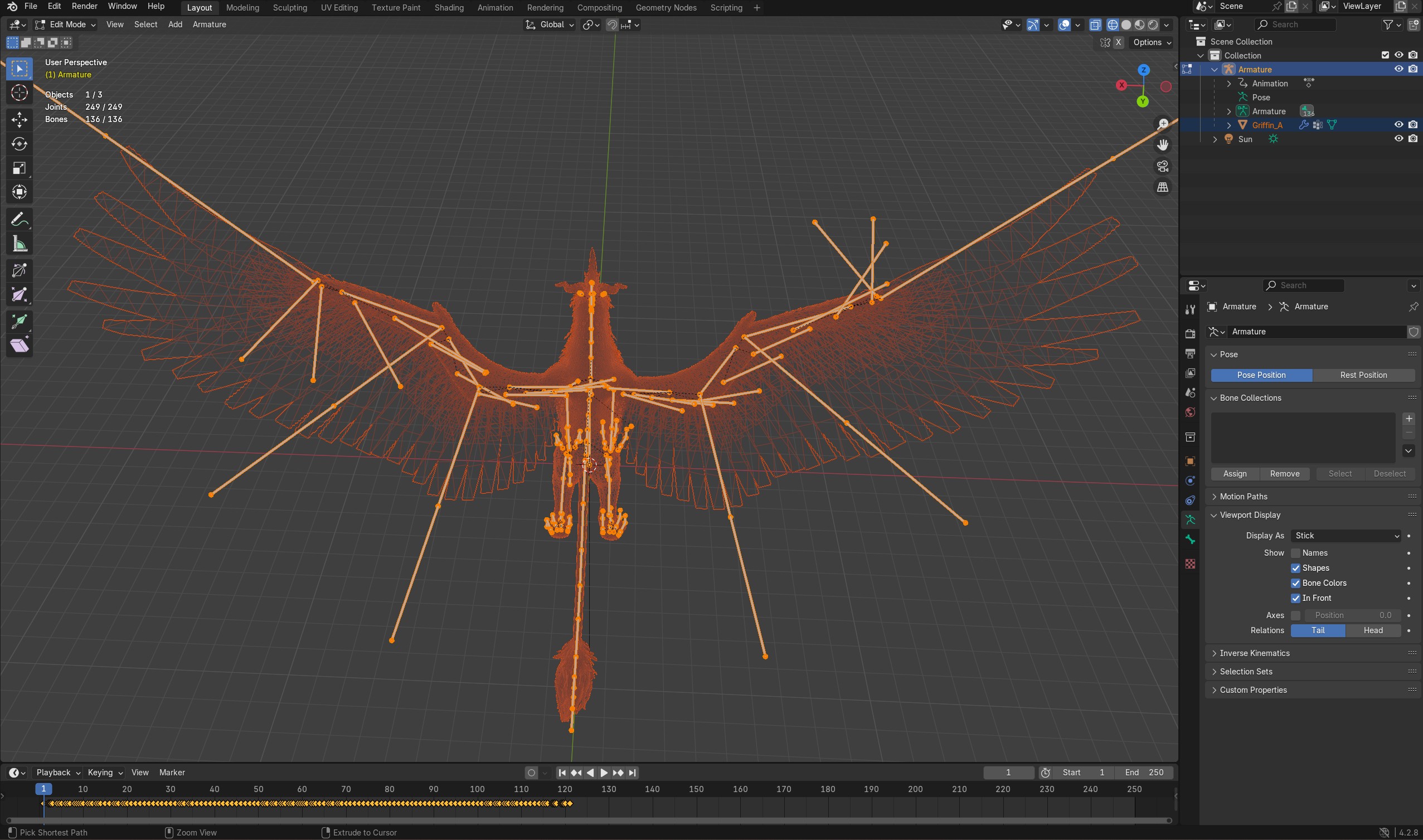Expand the Inverse Kinematics panel

pyautogui.click(x=1254, y=653)
